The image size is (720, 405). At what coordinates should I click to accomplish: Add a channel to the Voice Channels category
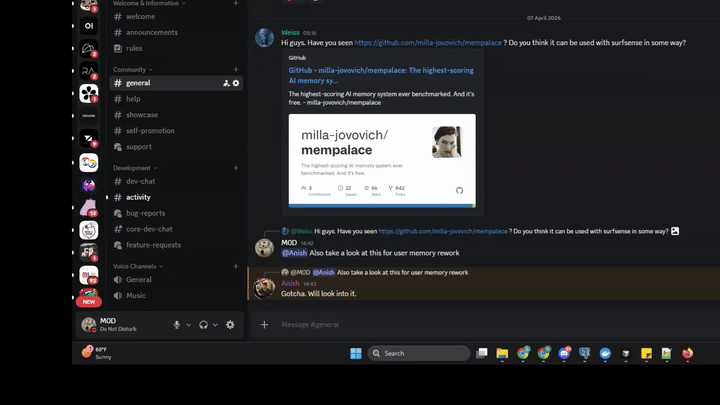click(x=236, y=266)
